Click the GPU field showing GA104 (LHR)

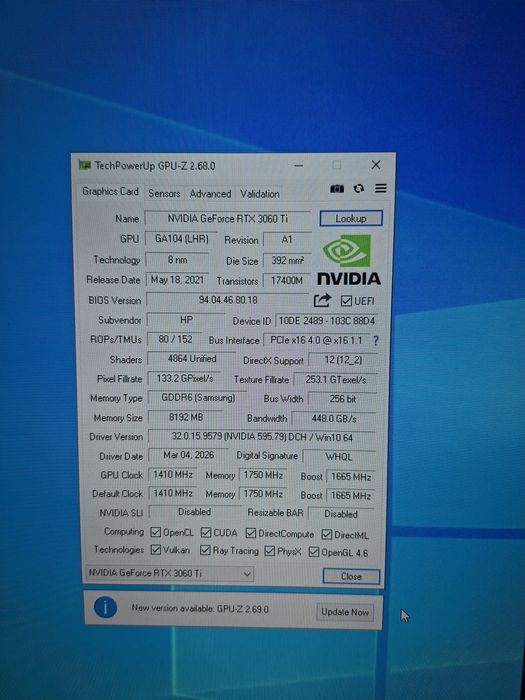point(182,239)
